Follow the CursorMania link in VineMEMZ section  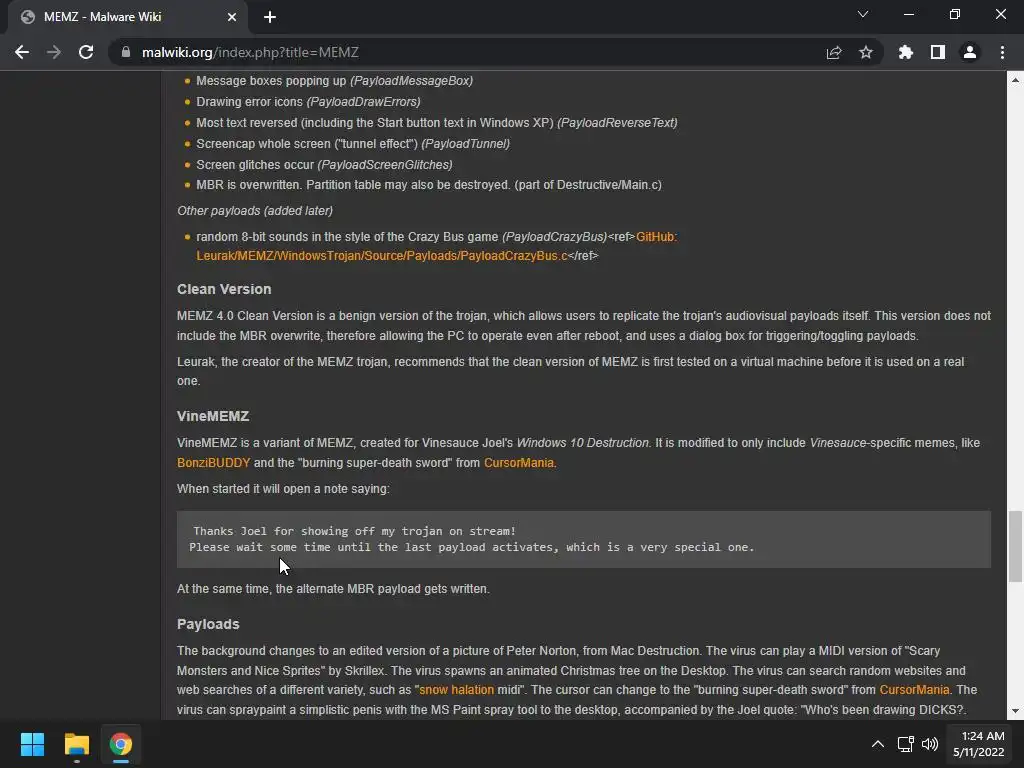point(519,462)
